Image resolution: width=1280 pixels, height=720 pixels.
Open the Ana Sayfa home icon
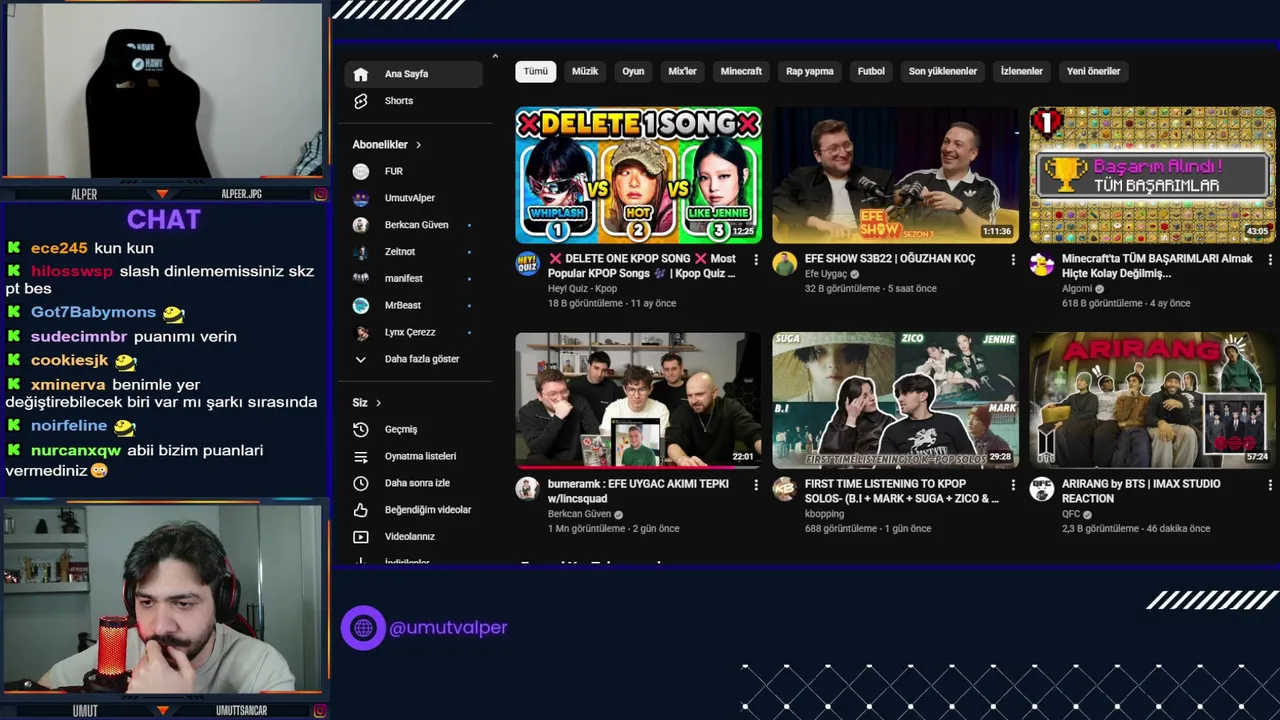tap(361, 74)
